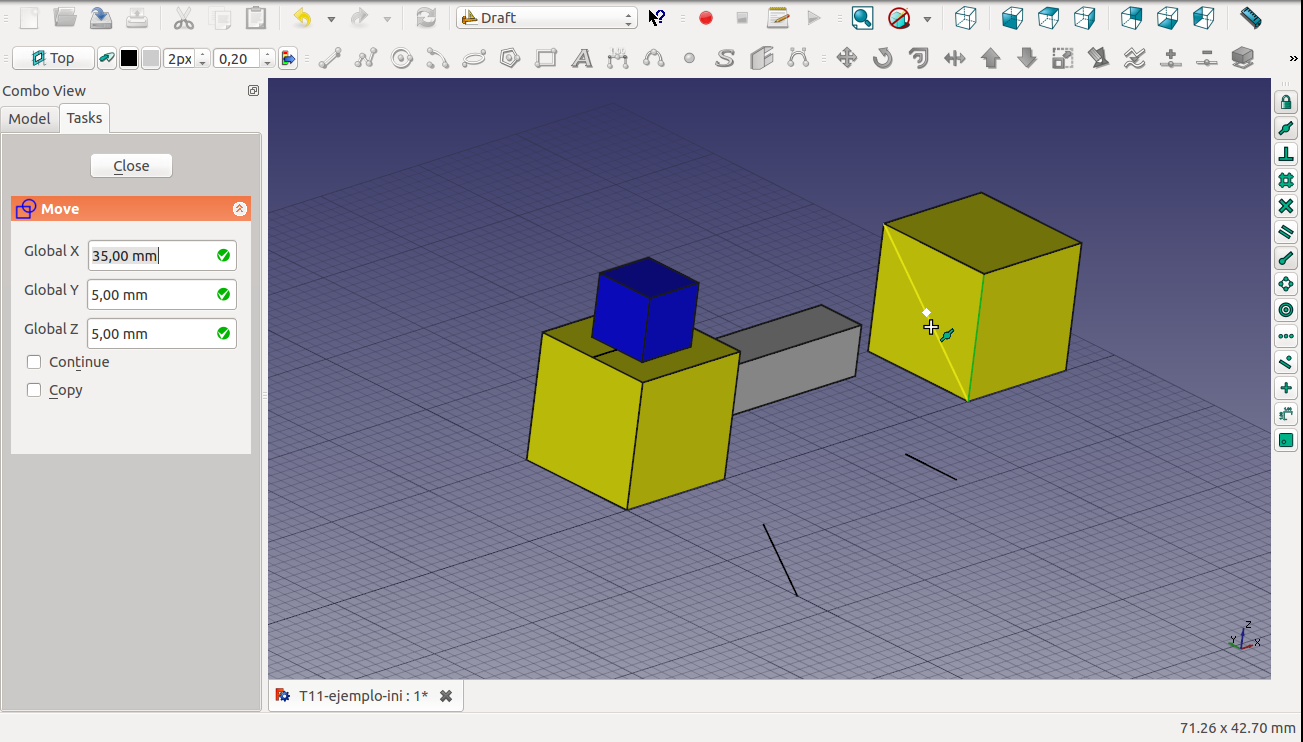Click the black line color swatch
The height and width of the screenshot is (742, 1303).
[129, 59]
